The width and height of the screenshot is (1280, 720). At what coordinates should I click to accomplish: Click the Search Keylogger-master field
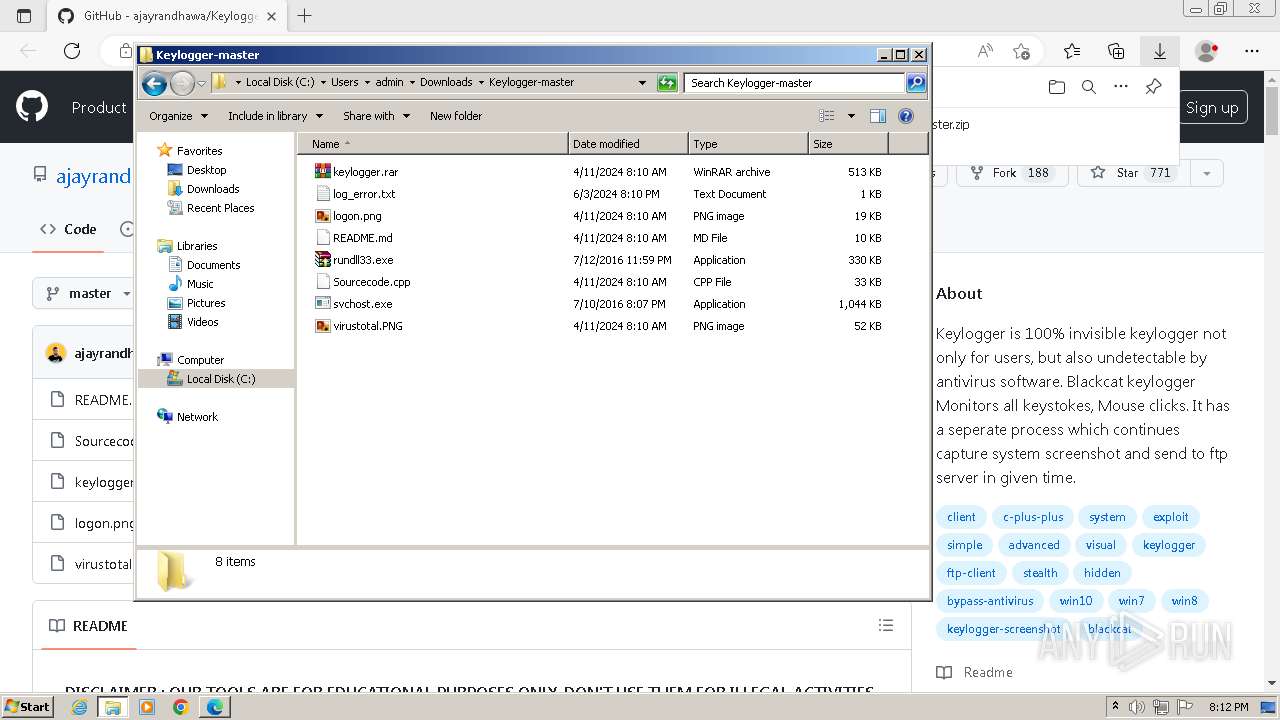coord(795,83)
